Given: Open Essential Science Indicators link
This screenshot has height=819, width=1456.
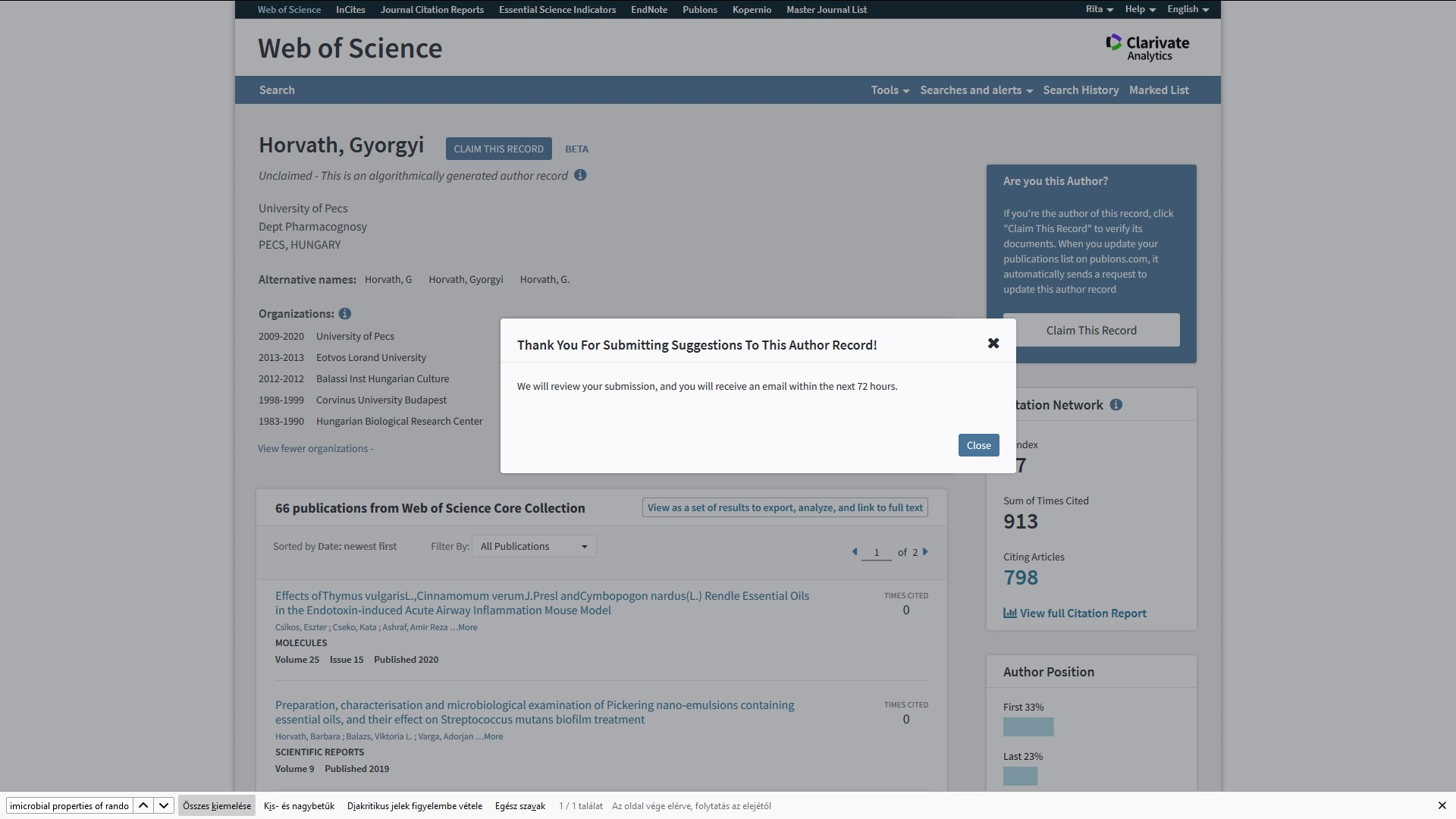Looking at the screenshot, I should [557, 9].
